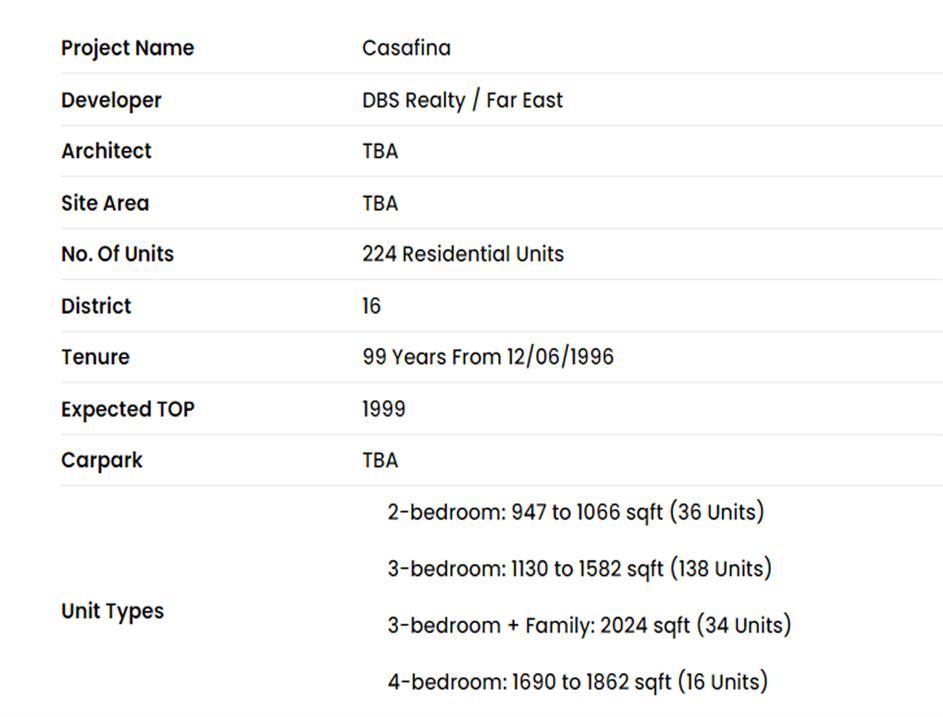Viewport: 943px width, 717px height.
Task: Click the Architect label
Action: click(x=106, y=151)
